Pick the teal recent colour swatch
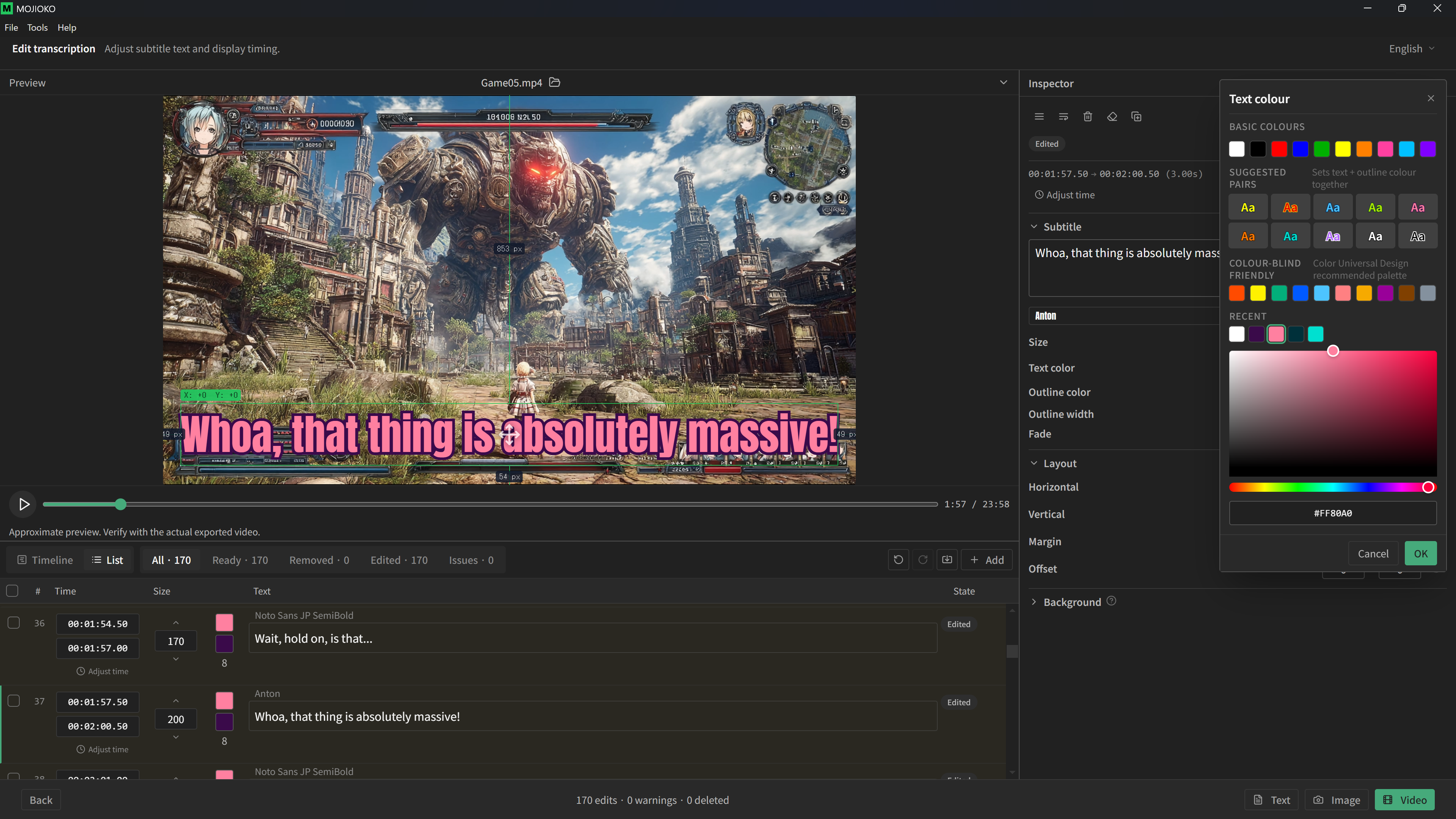This screenshot has height=819, width=1456. pos(1316,334)
